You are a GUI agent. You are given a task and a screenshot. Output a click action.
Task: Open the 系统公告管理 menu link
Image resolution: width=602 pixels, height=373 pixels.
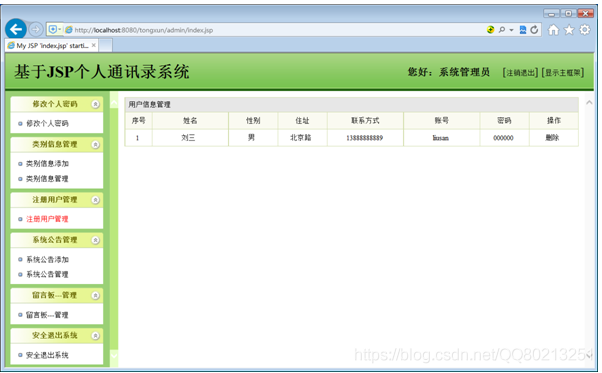(x=47, y=274)
